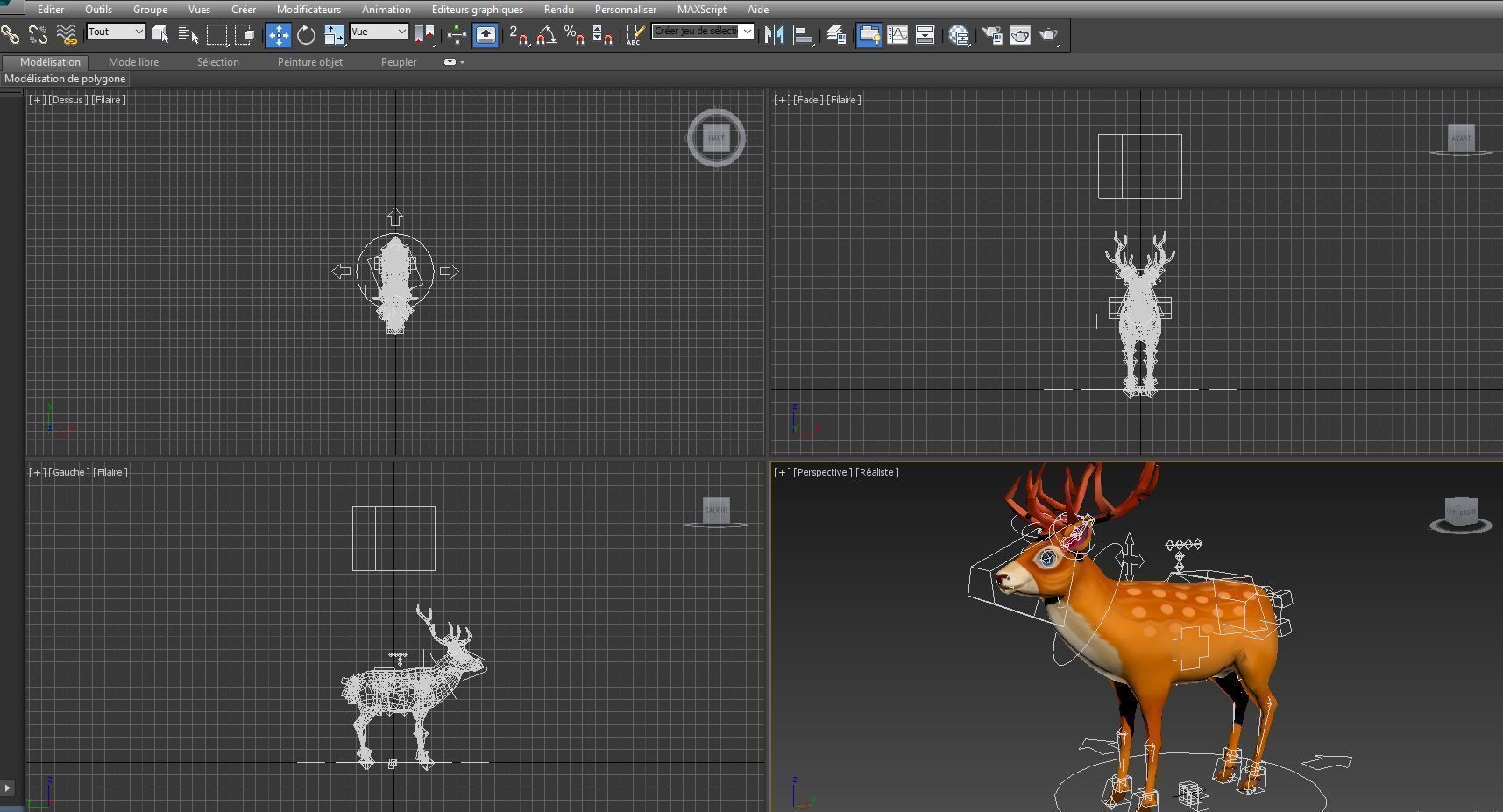The image size is (1503, 812).
Task: Click the ViewCube in the Perspective viewport
Action: coord(1460,513)
